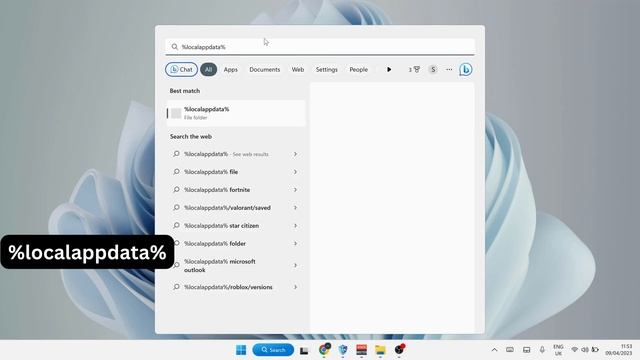Expand arrow for microsoft outlook suggestion
Viewport: 640px width, 360px height.
[x=295, y=265]
